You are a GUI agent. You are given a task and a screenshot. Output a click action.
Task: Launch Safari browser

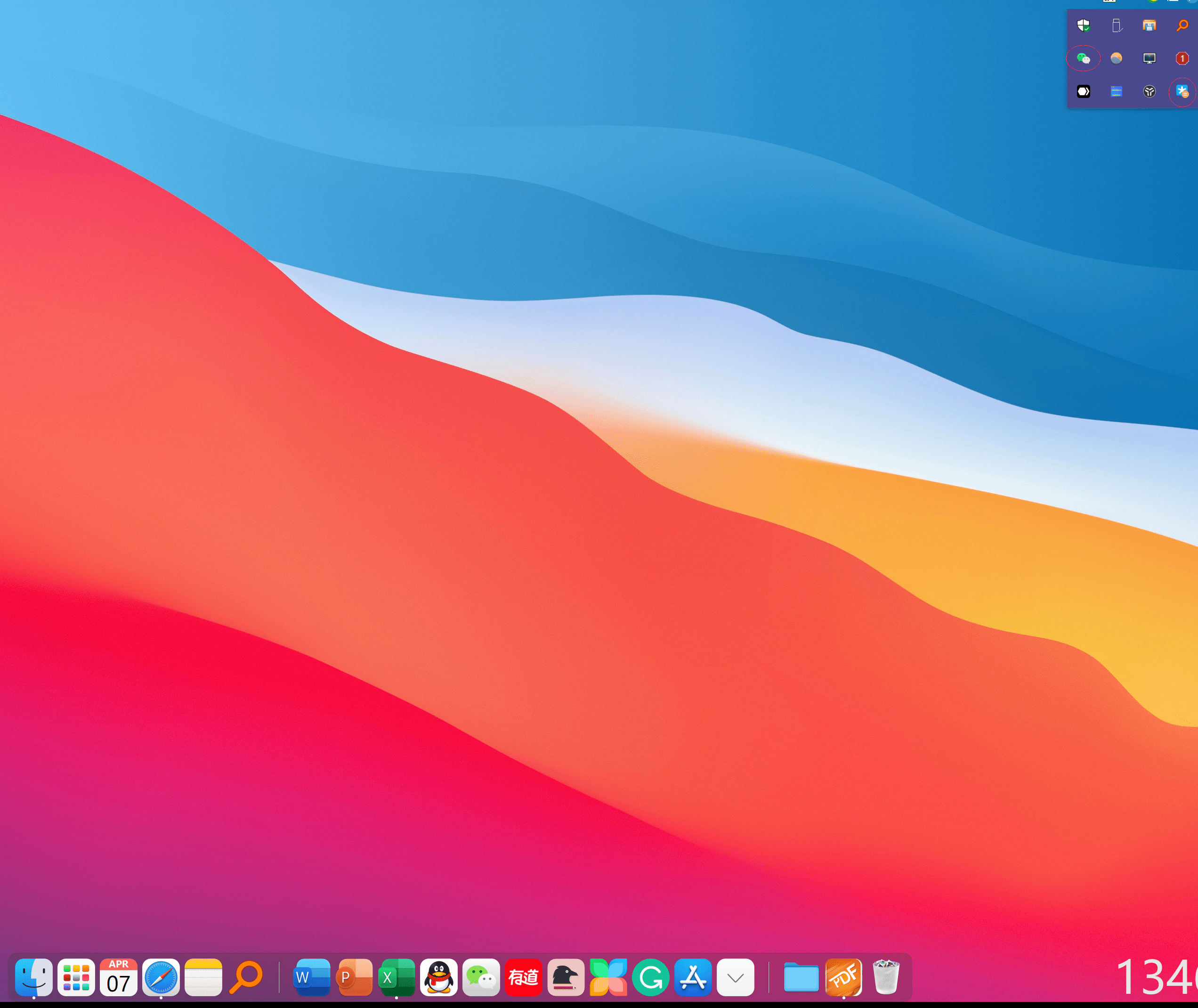click(x=162, y=977)
